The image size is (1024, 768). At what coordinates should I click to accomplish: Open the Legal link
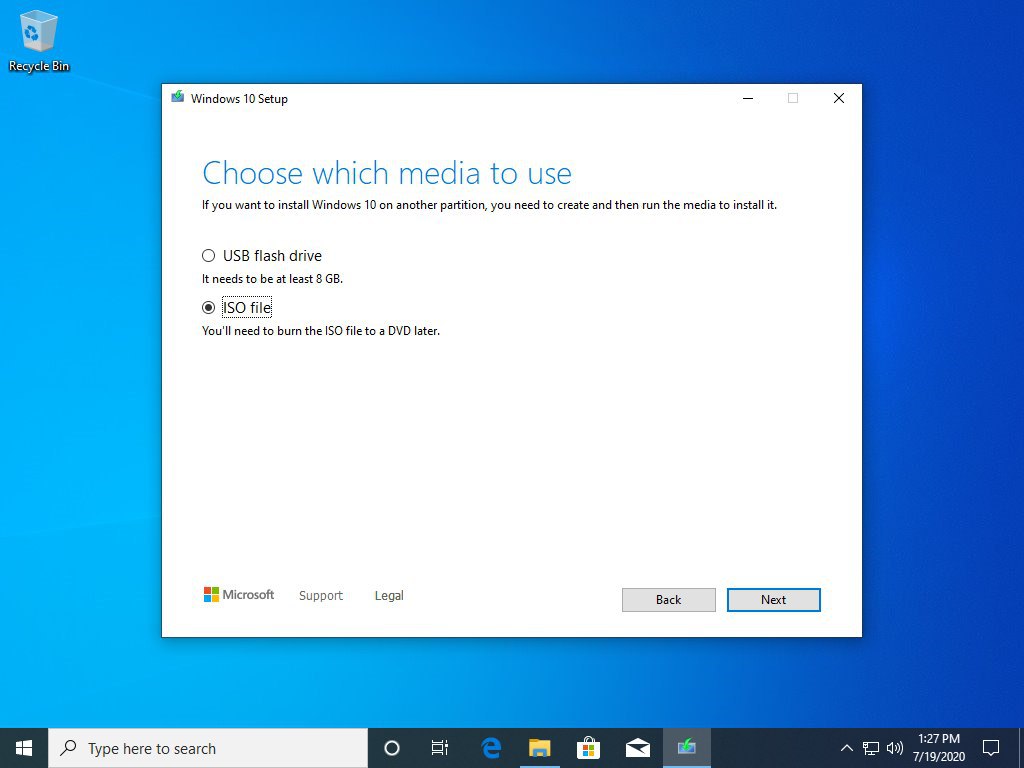(389, 596)
